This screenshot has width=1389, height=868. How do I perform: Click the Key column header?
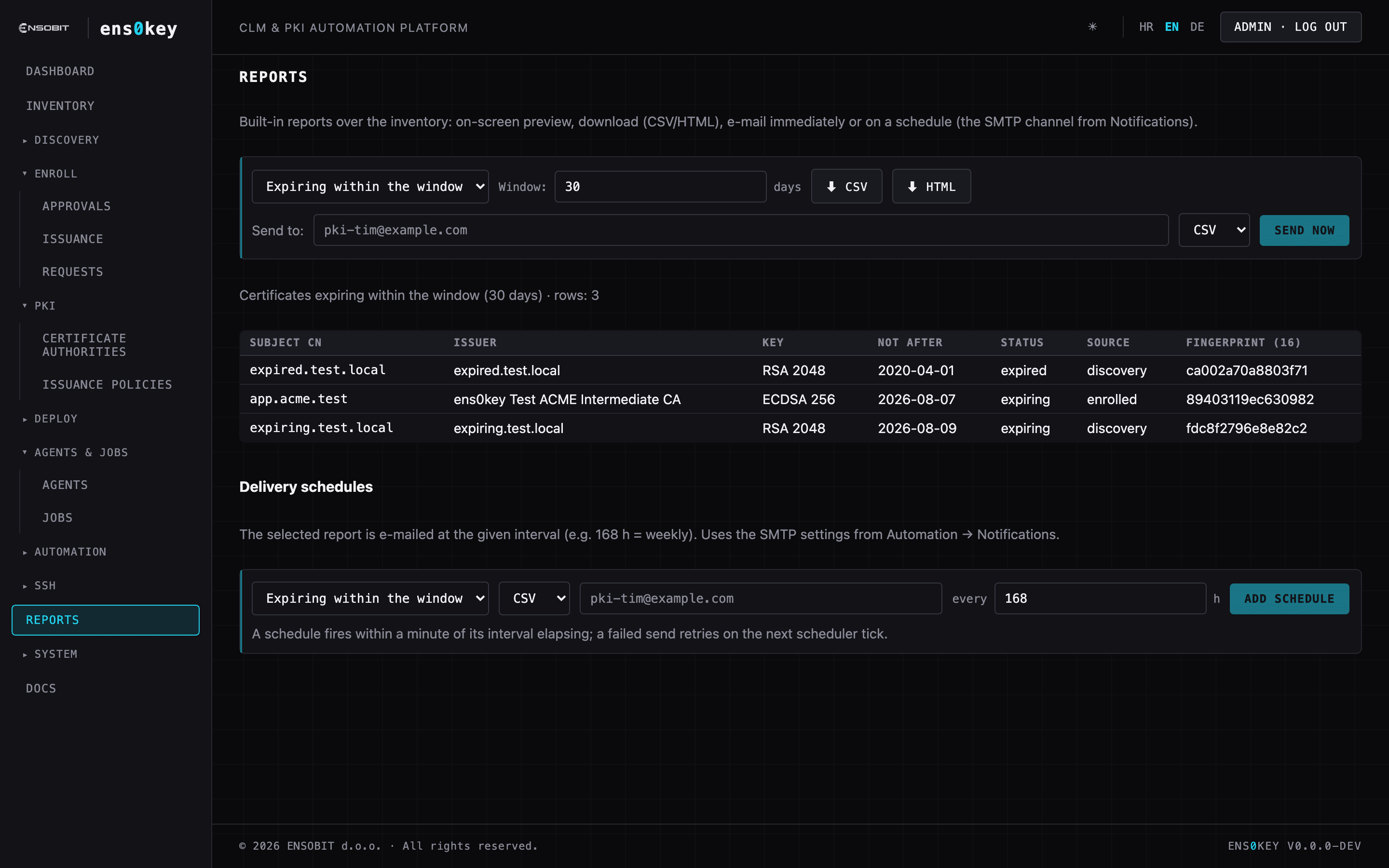(773, 343)
